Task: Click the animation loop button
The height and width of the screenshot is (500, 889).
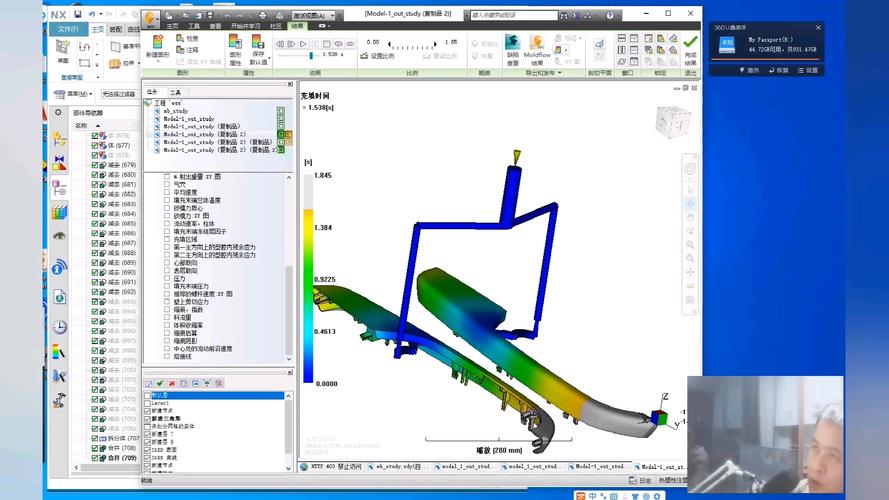Action: (338, 44)
